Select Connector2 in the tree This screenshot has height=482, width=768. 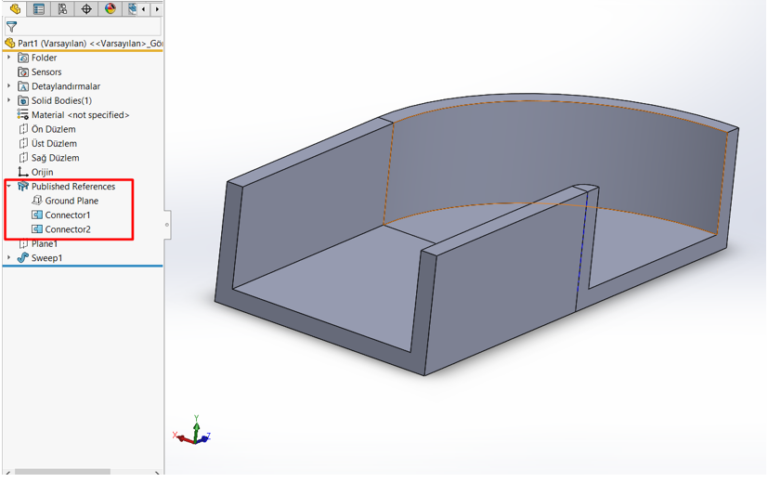pyautogui.click(x=67, y=229)
